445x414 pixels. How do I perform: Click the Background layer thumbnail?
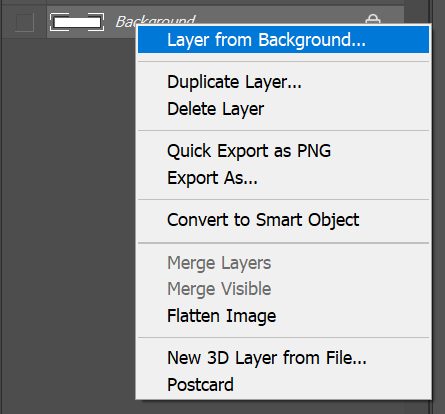pos(77,22)
